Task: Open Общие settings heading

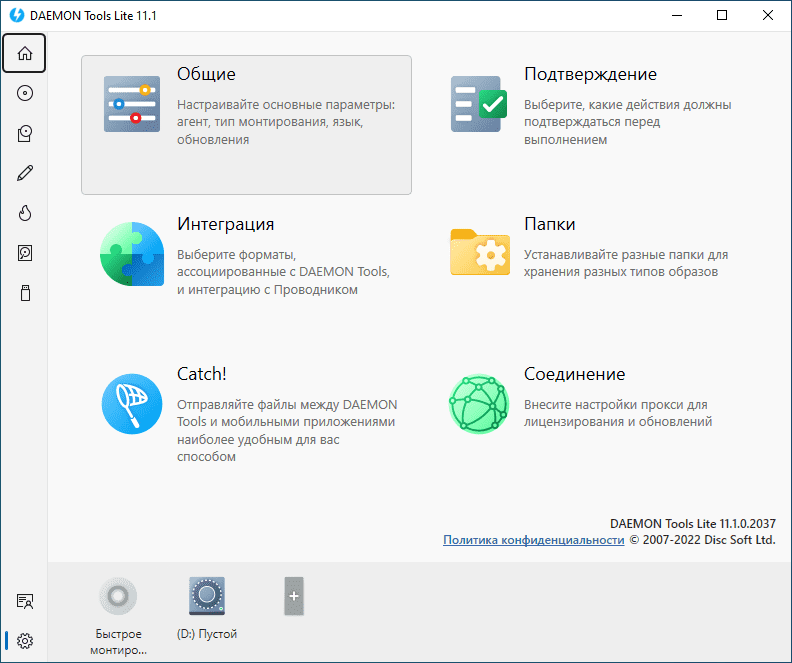Action: [206, 74]
